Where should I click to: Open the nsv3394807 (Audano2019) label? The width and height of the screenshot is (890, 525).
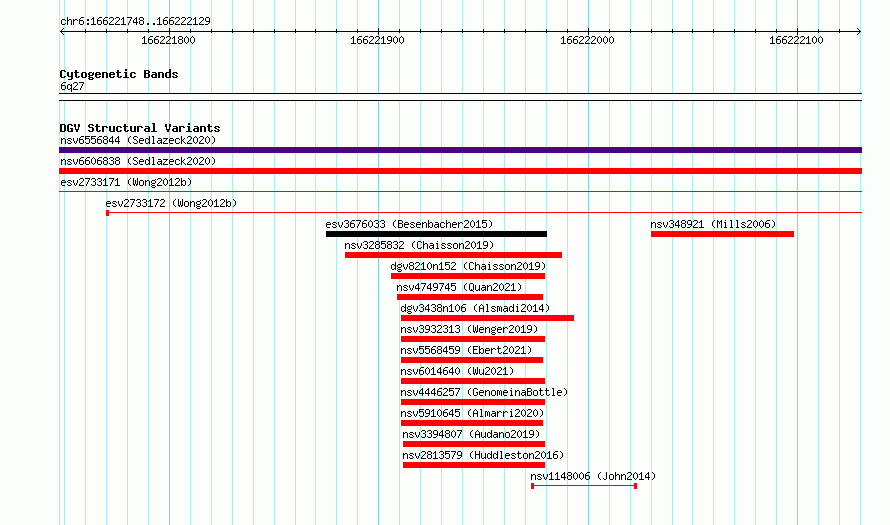click(x=471, y=434)
